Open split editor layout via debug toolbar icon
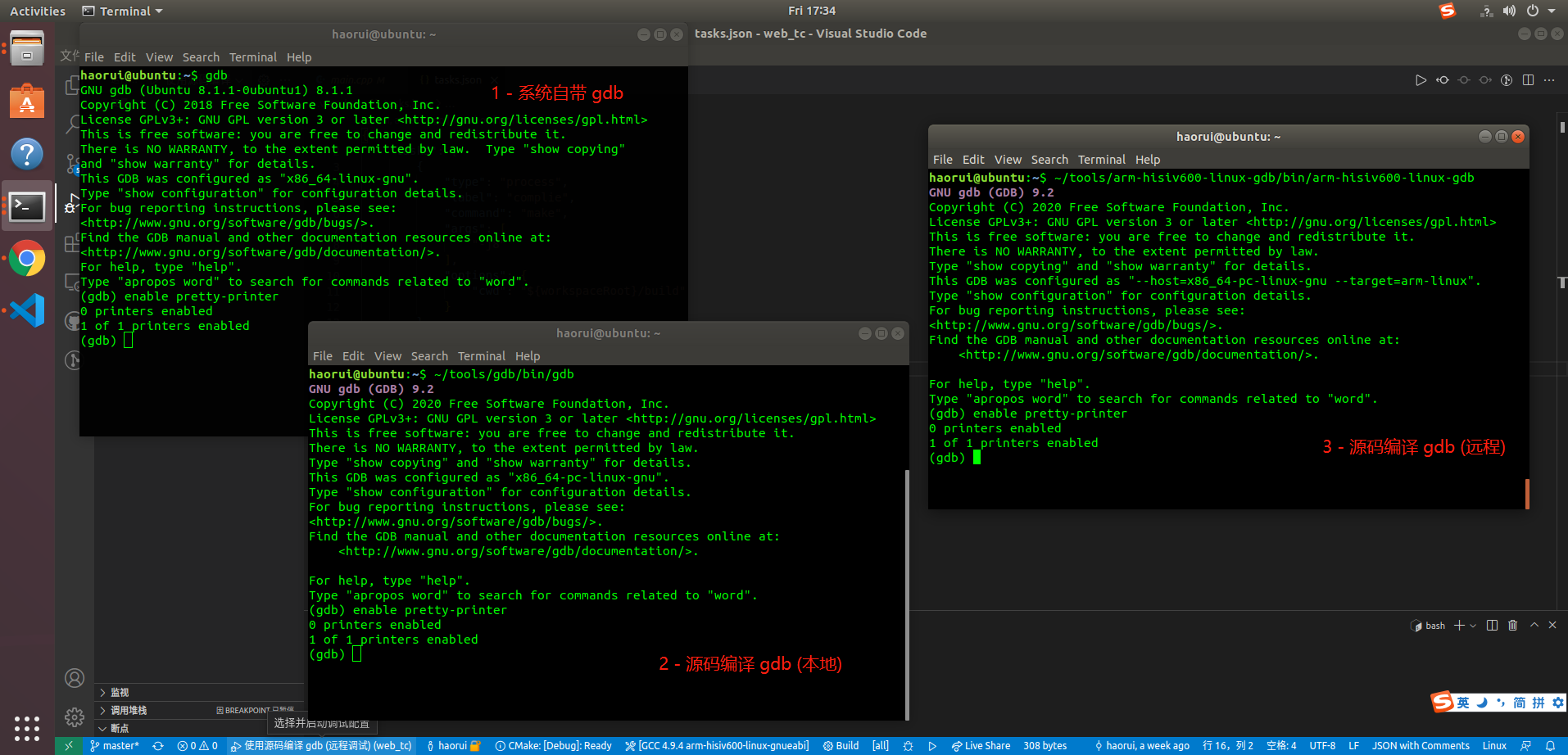Screen dimensions: 1568x755 (1528, 79)
